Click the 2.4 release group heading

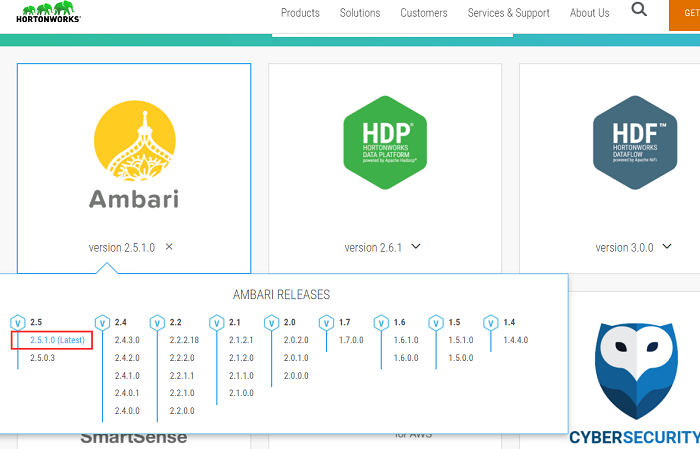point(121,322)
